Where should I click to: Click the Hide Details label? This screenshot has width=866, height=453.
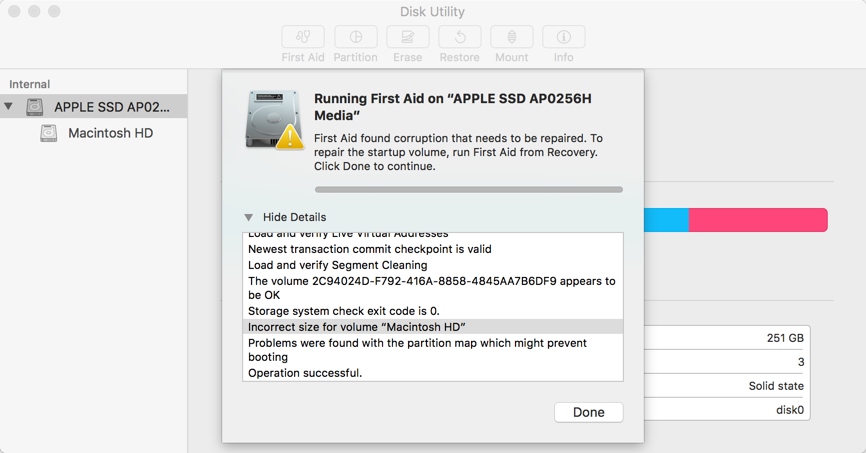point(294,217)
